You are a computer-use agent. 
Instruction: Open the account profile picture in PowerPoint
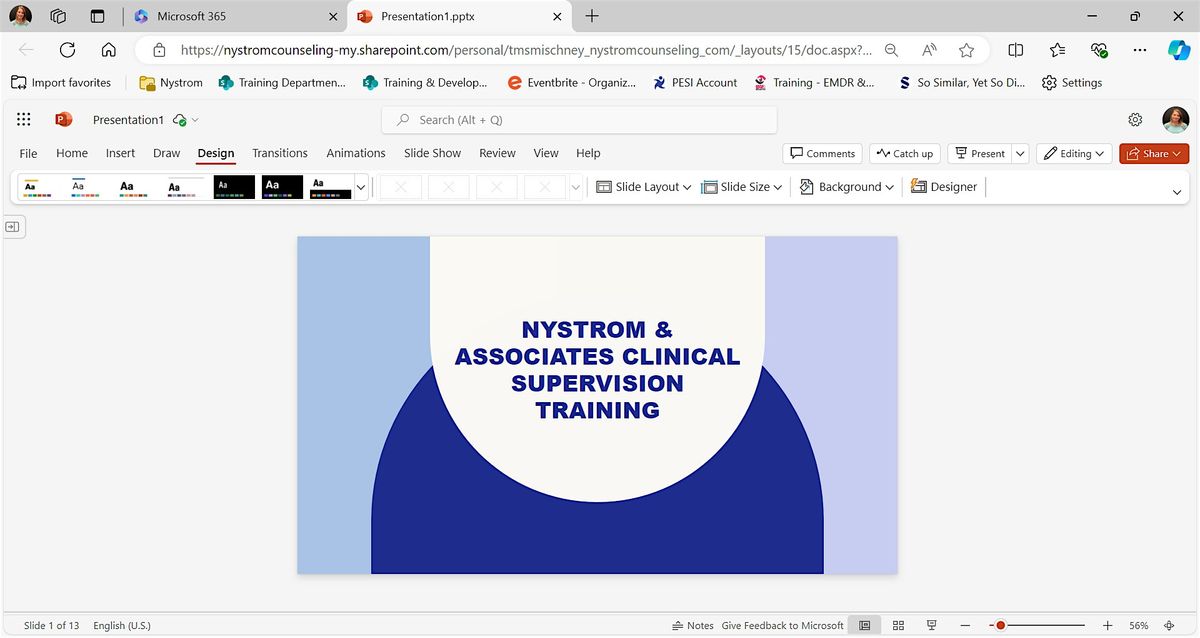(1175, 120)
